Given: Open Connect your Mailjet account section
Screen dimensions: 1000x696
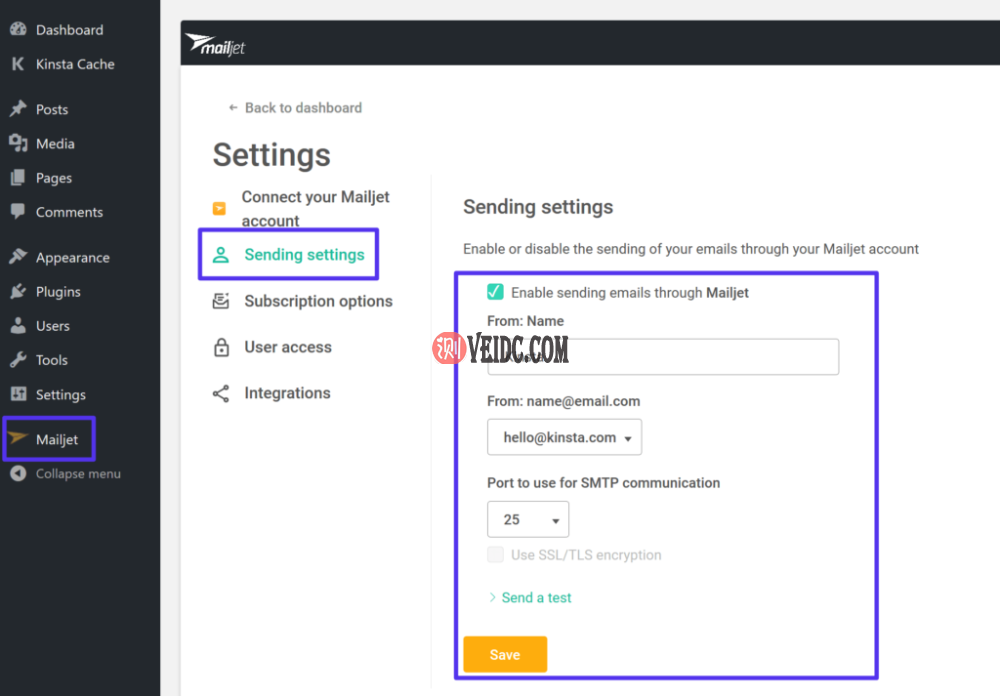Looking at the screenshot, I should [x=315, y=209].
